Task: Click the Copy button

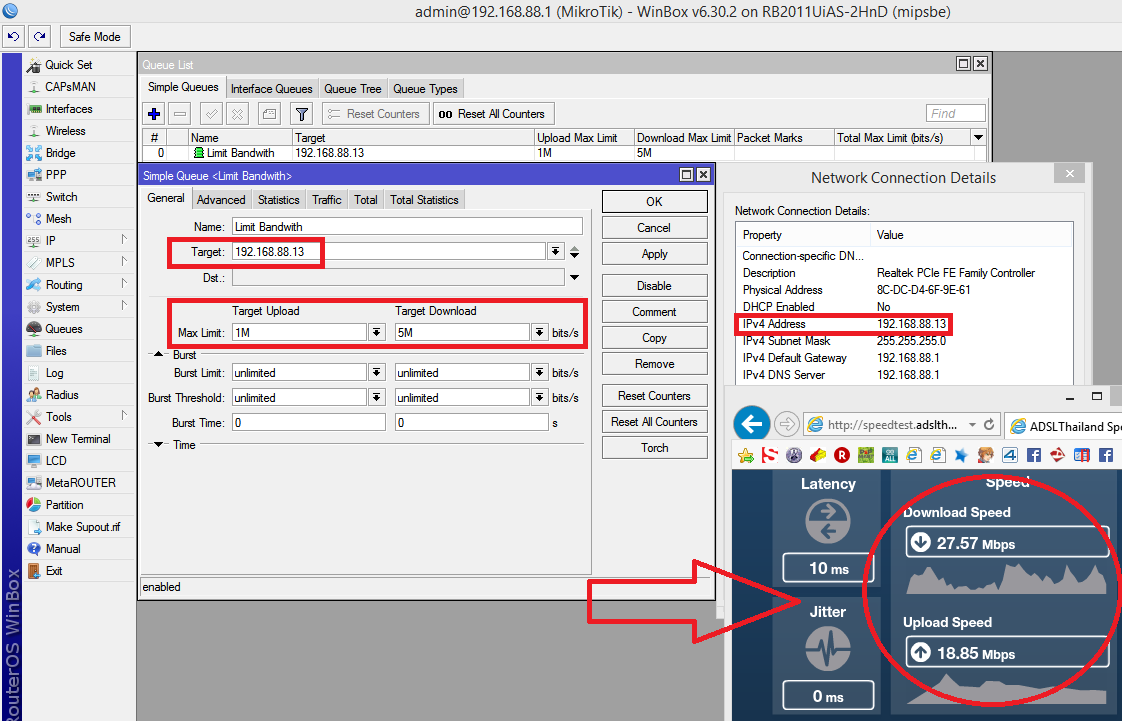Action: coord(654,338)
